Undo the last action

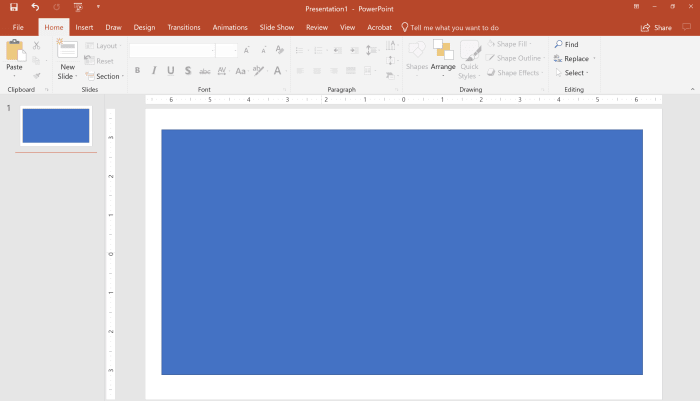click(35, 7)
